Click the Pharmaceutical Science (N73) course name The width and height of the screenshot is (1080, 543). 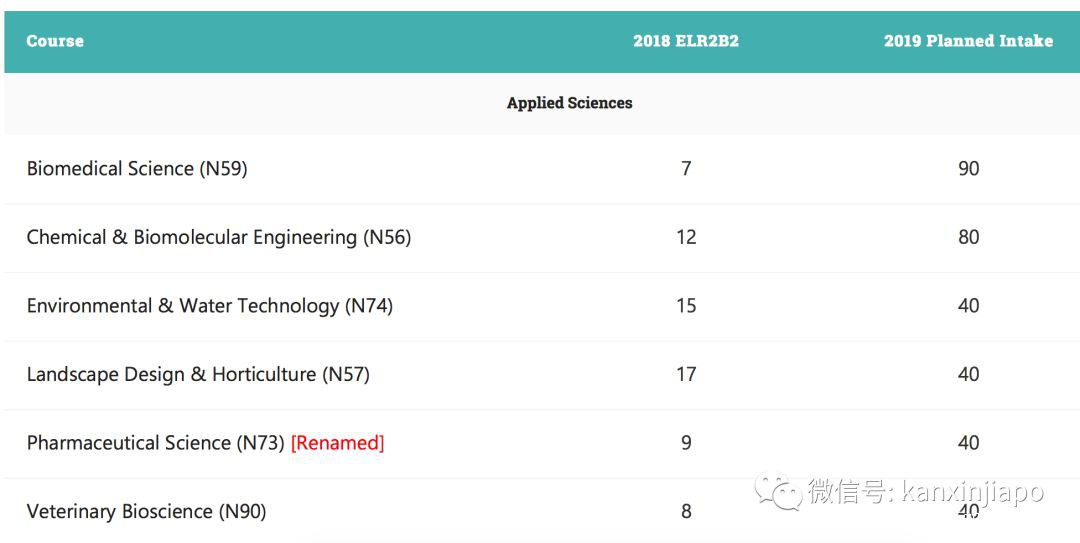coord(156,443)
